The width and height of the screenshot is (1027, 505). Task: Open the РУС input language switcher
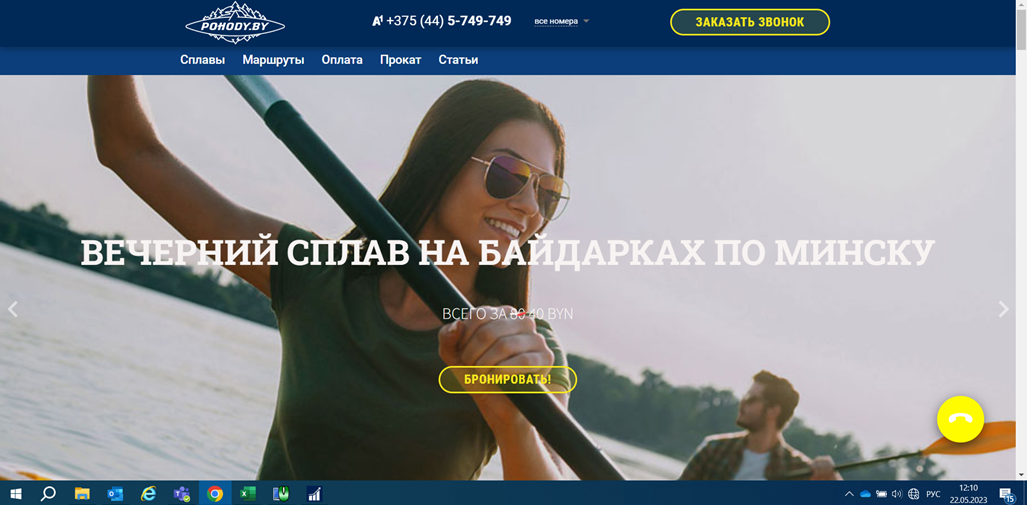click(933, 494)
